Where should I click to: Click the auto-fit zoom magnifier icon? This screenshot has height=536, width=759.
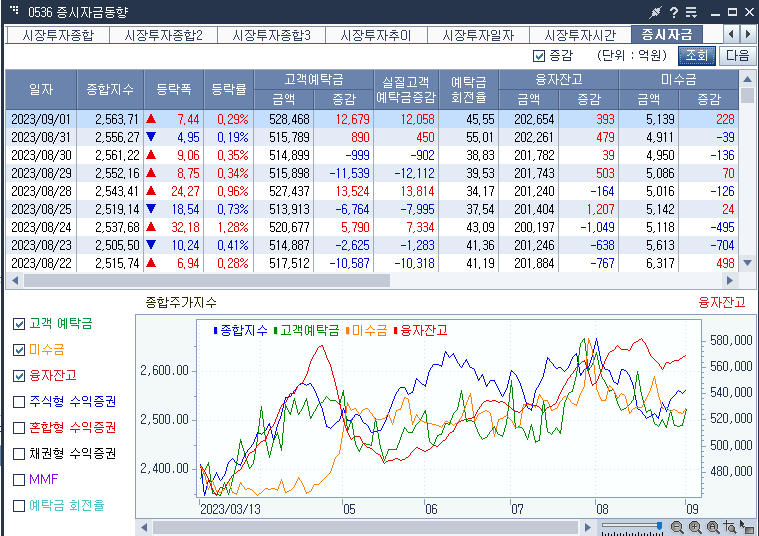tap(713, 527)
